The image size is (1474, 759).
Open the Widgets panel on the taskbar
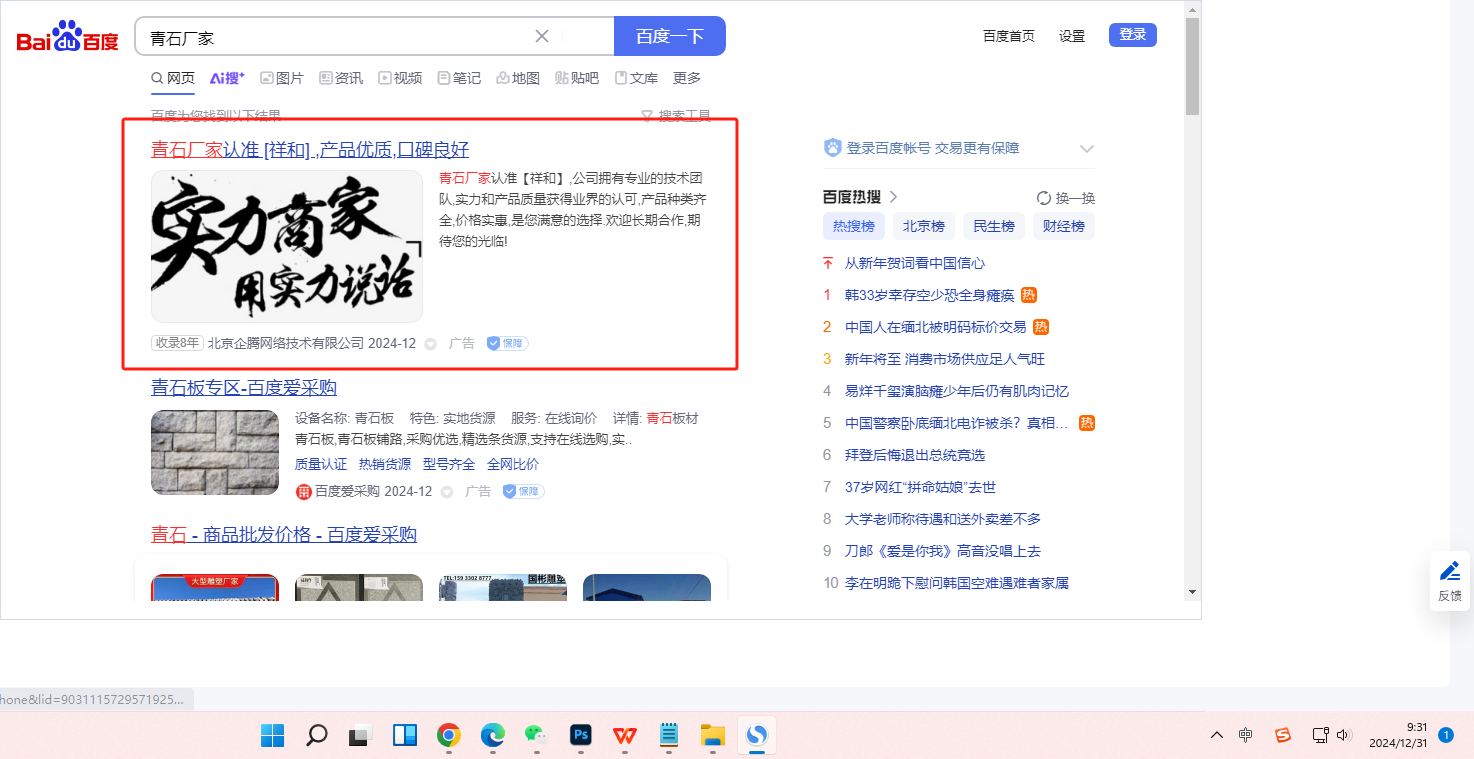point(405,736)
